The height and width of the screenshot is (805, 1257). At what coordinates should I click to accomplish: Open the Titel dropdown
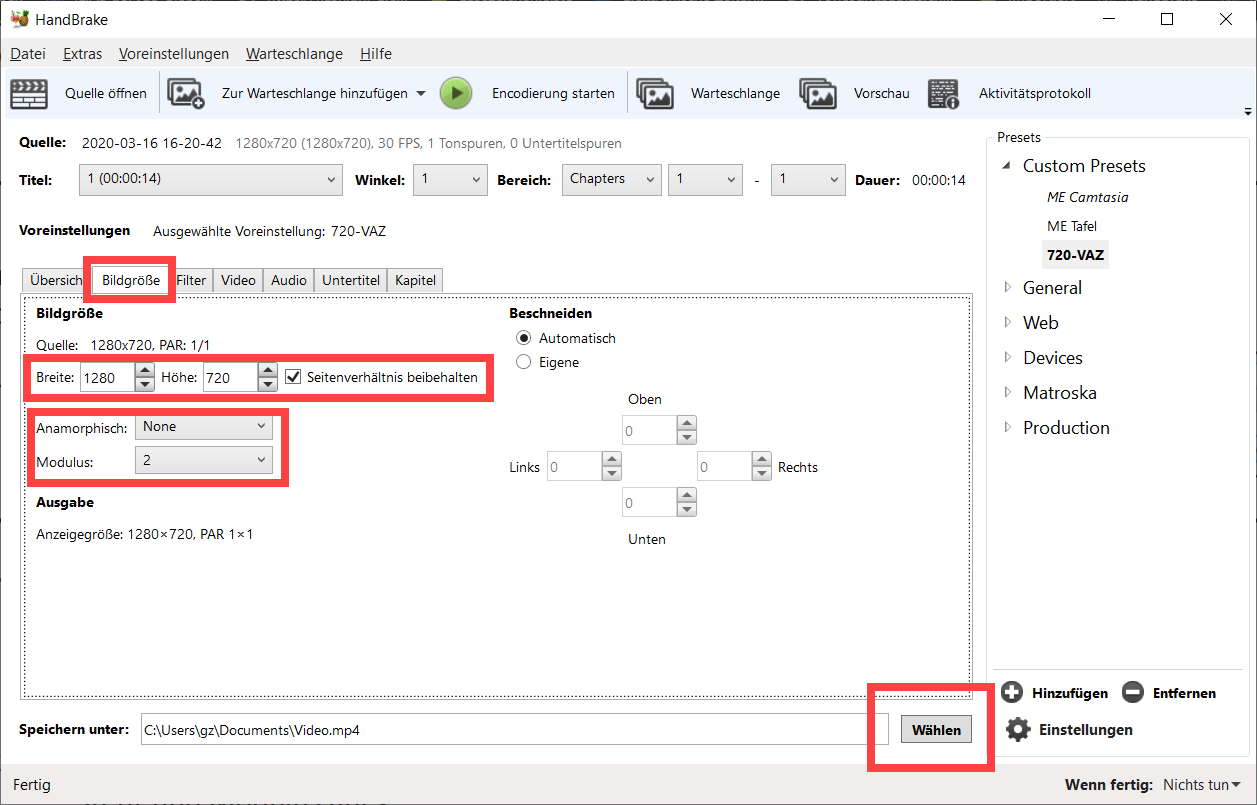click(211, 180)
